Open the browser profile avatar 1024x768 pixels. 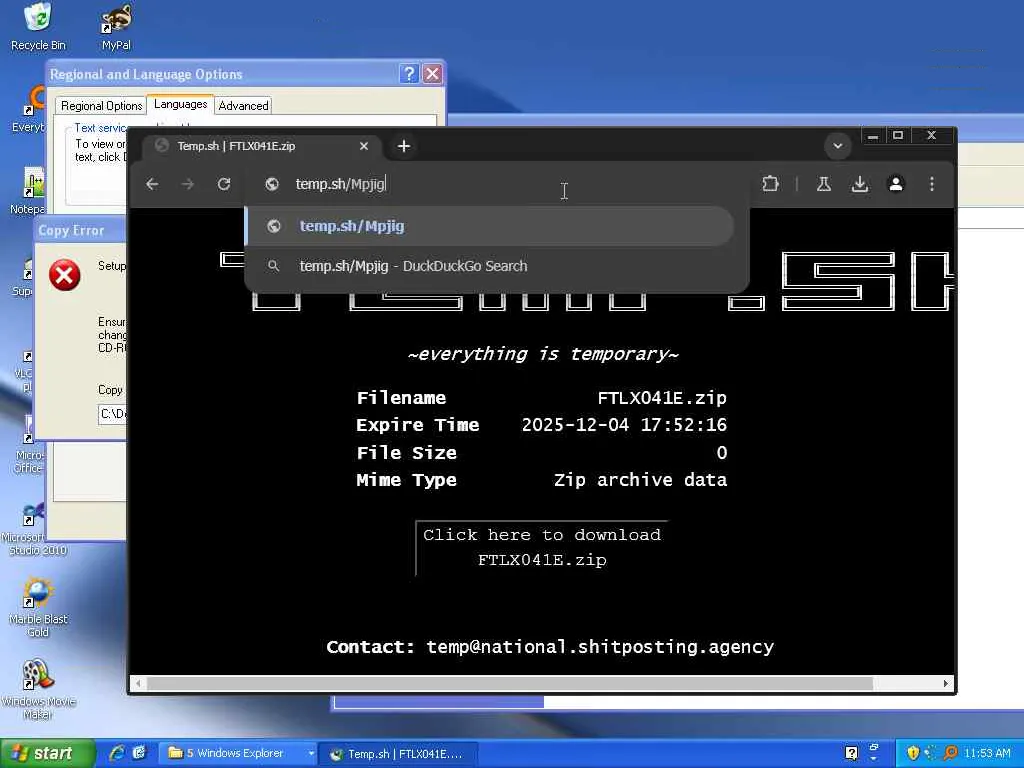896,184
